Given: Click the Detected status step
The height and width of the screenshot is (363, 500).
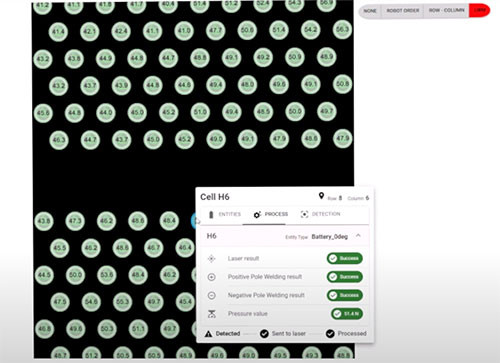Looking at the screenshot, I should point(222,334).
